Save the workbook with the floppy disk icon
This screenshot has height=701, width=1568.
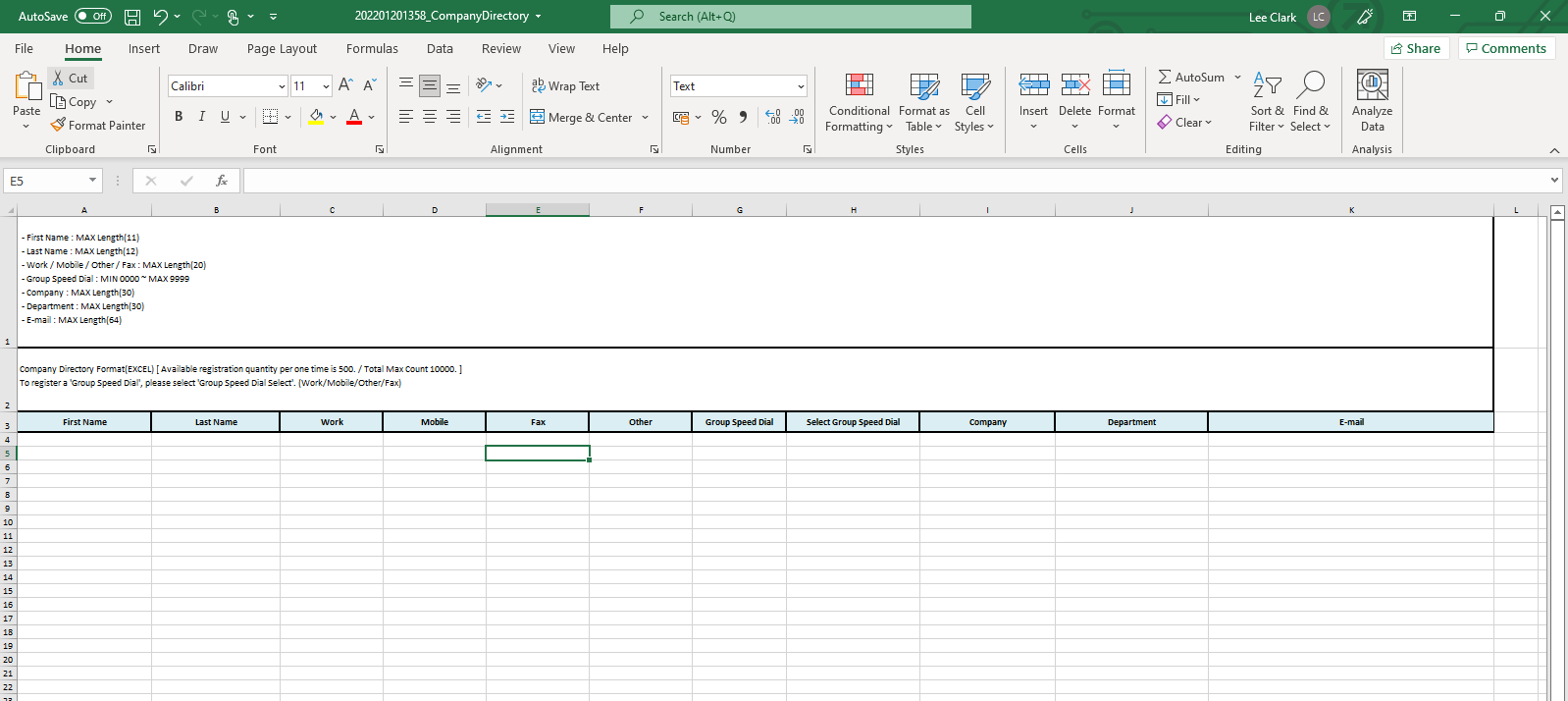pos(132,17)
